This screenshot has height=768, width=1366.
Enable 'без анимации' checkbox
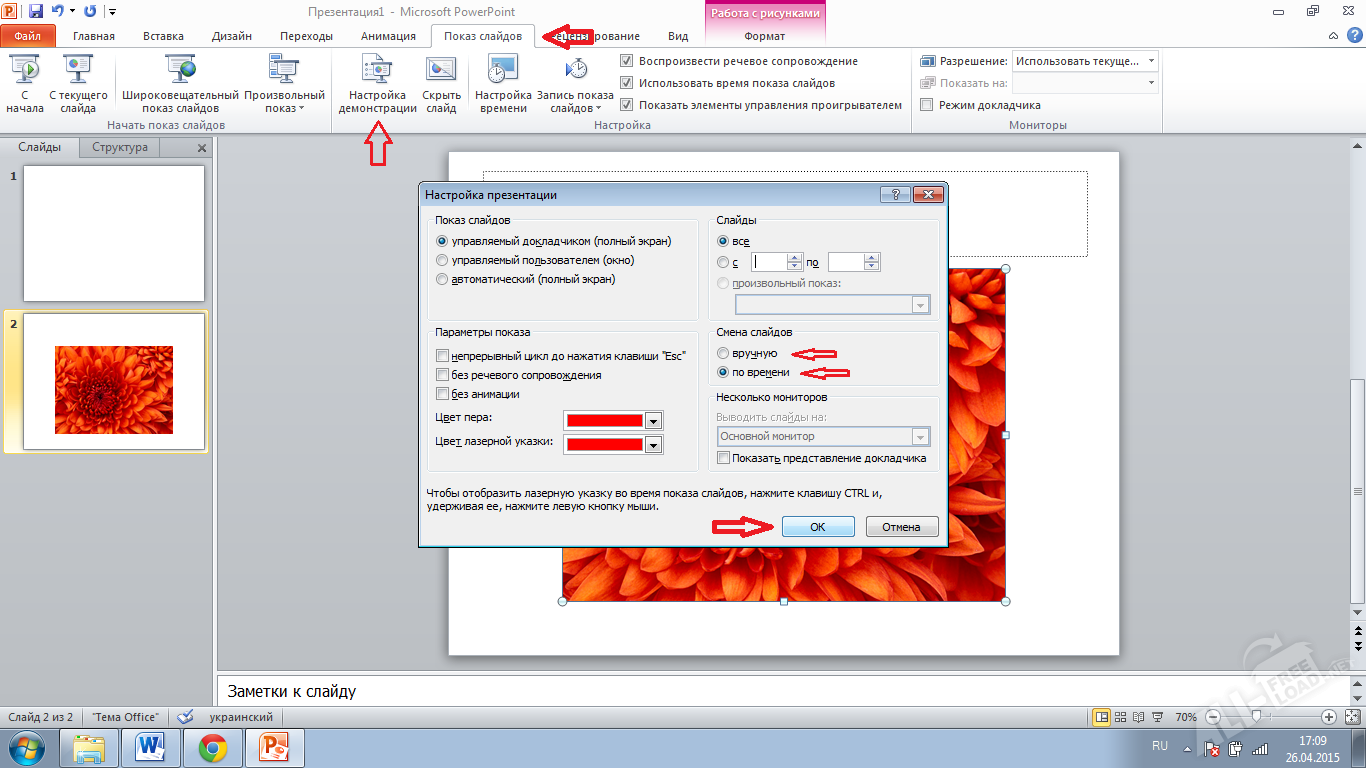[x=443, y=394]
